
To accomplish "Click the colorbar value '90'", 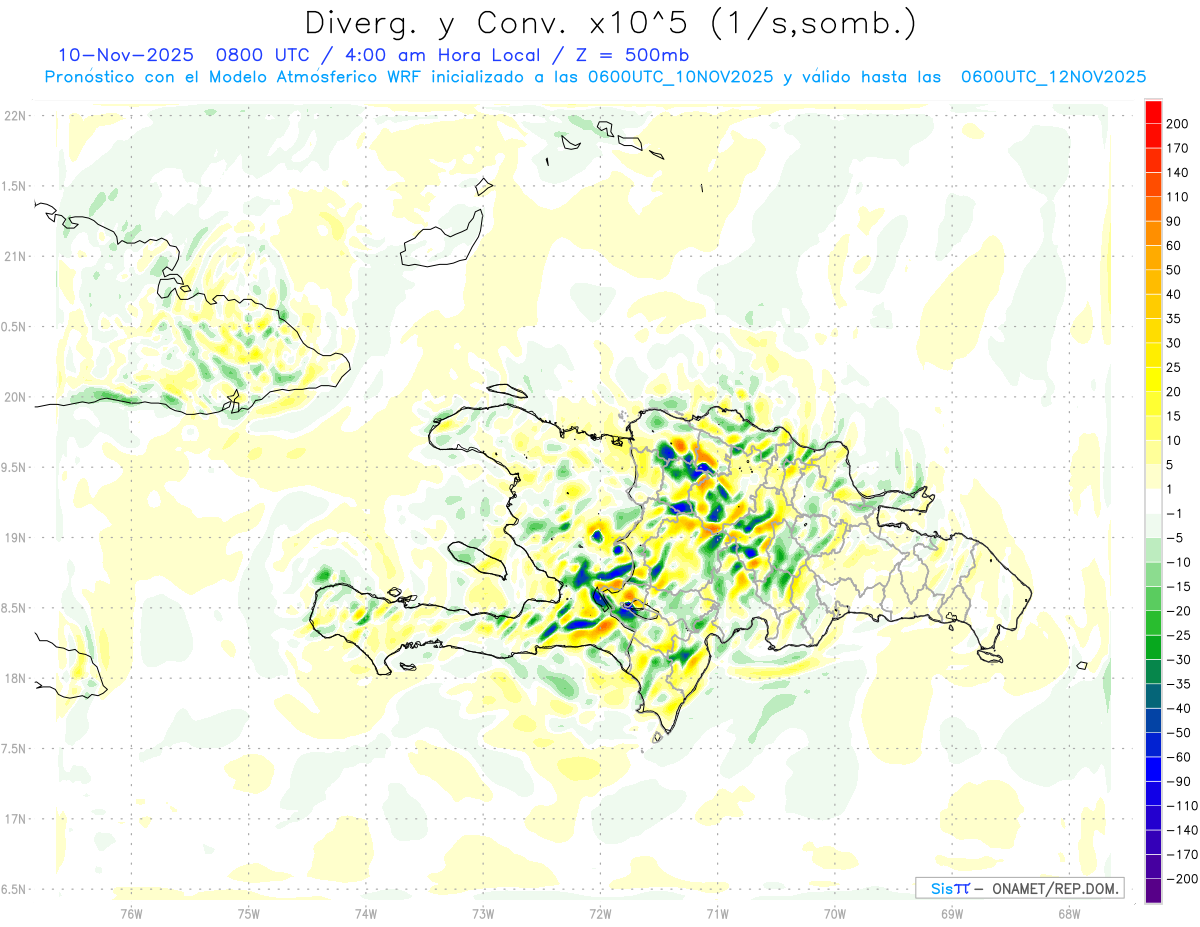I will [x=1174, y=221].
